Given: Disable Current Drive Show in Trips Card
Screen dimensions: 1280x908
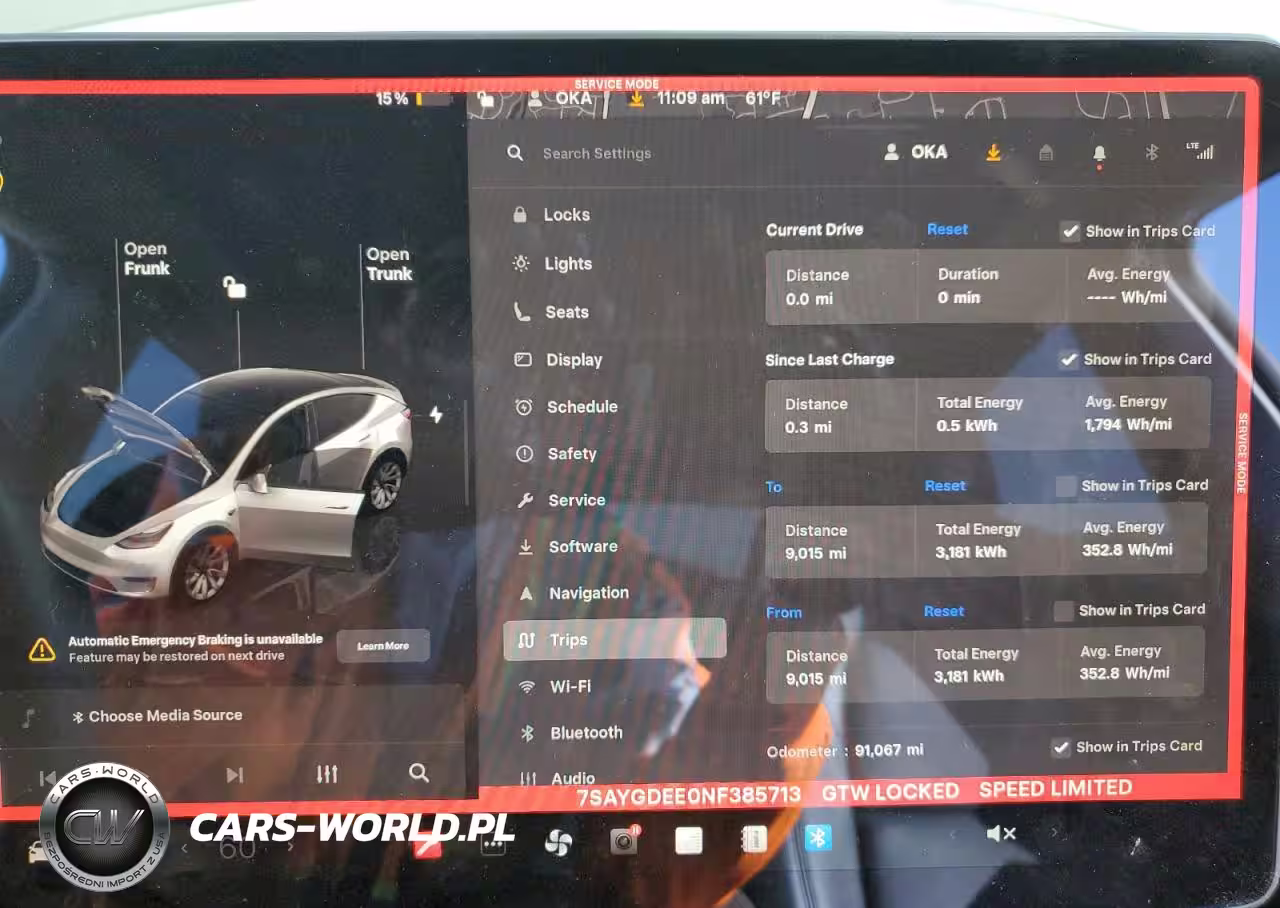Looking at the screenshot, I should tap(1070, 231).
